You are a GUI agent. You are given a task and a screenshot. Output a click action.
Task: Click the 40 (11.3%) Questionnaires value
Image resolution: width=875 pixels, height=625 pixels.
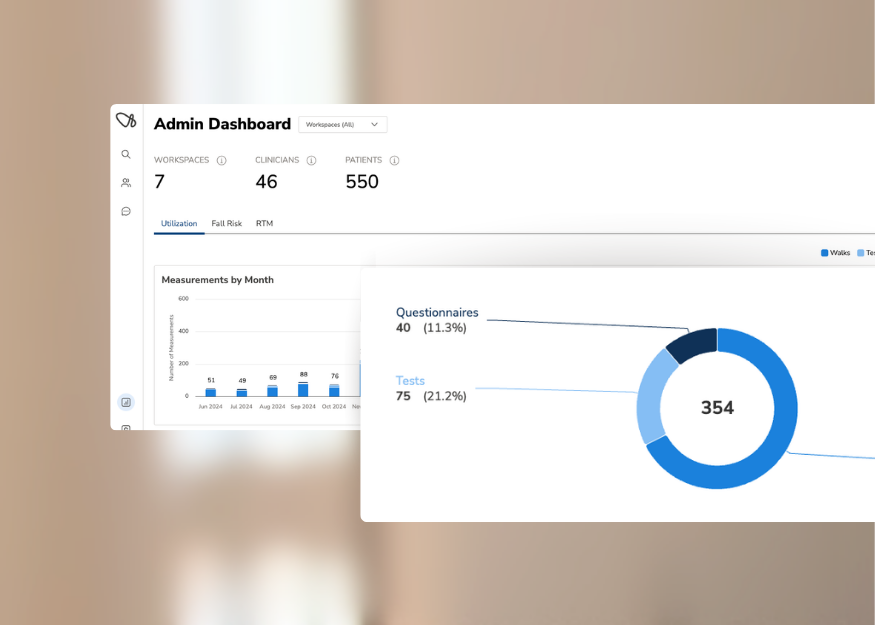tap(431, 328)
